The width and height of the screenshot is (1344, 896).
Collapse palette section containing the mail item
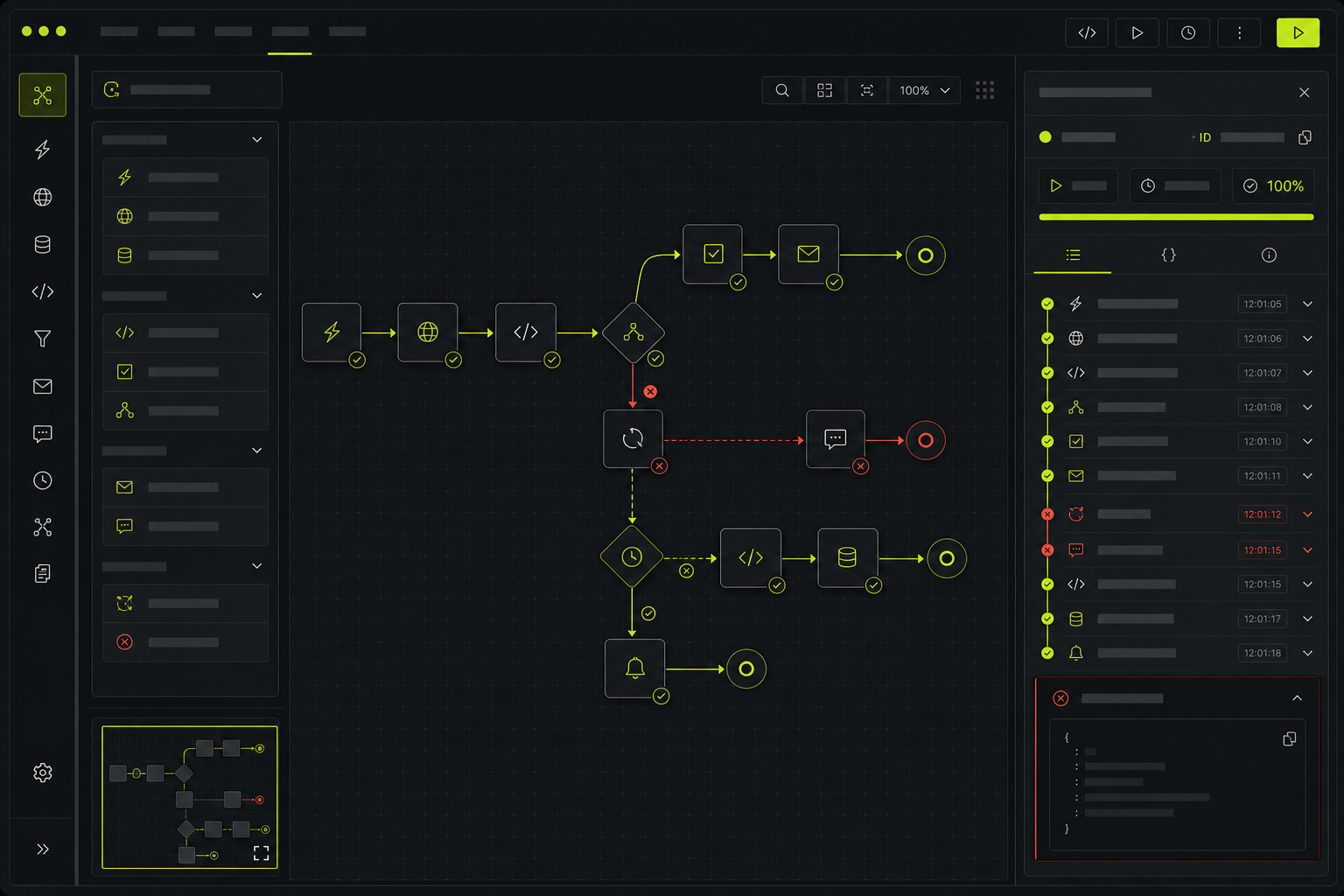coord(257,451)
